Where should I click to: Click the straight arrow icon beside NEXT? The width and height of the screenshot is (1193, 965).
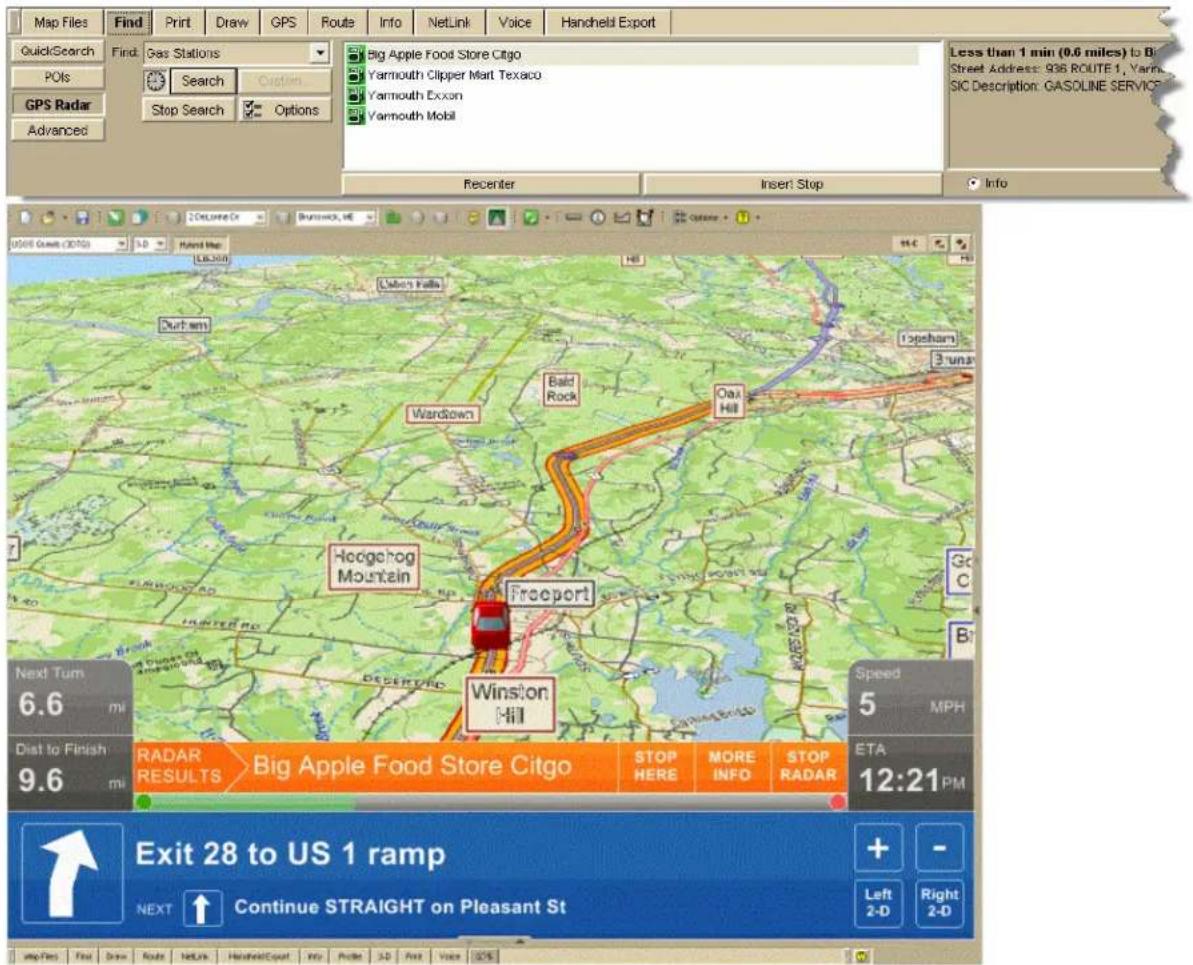(x=202, y=908)
